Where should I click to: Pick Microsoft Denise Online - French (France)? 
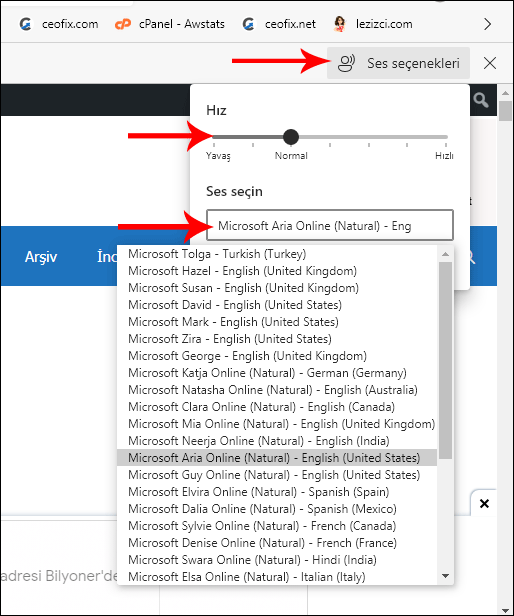(277, 543)
